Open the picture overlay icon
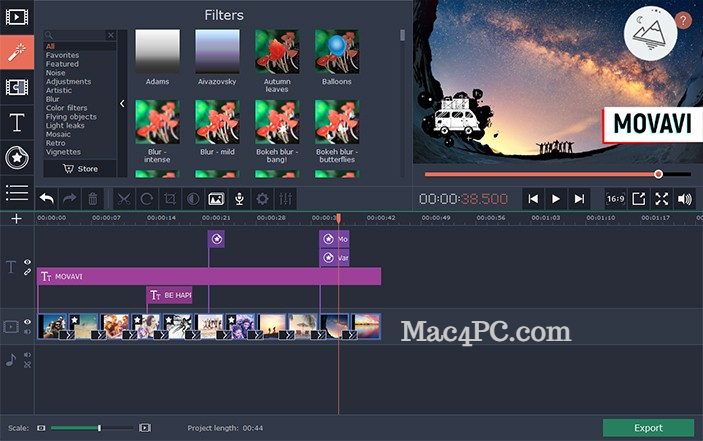This screenshot has height=441, width=703. coord(216,199)
